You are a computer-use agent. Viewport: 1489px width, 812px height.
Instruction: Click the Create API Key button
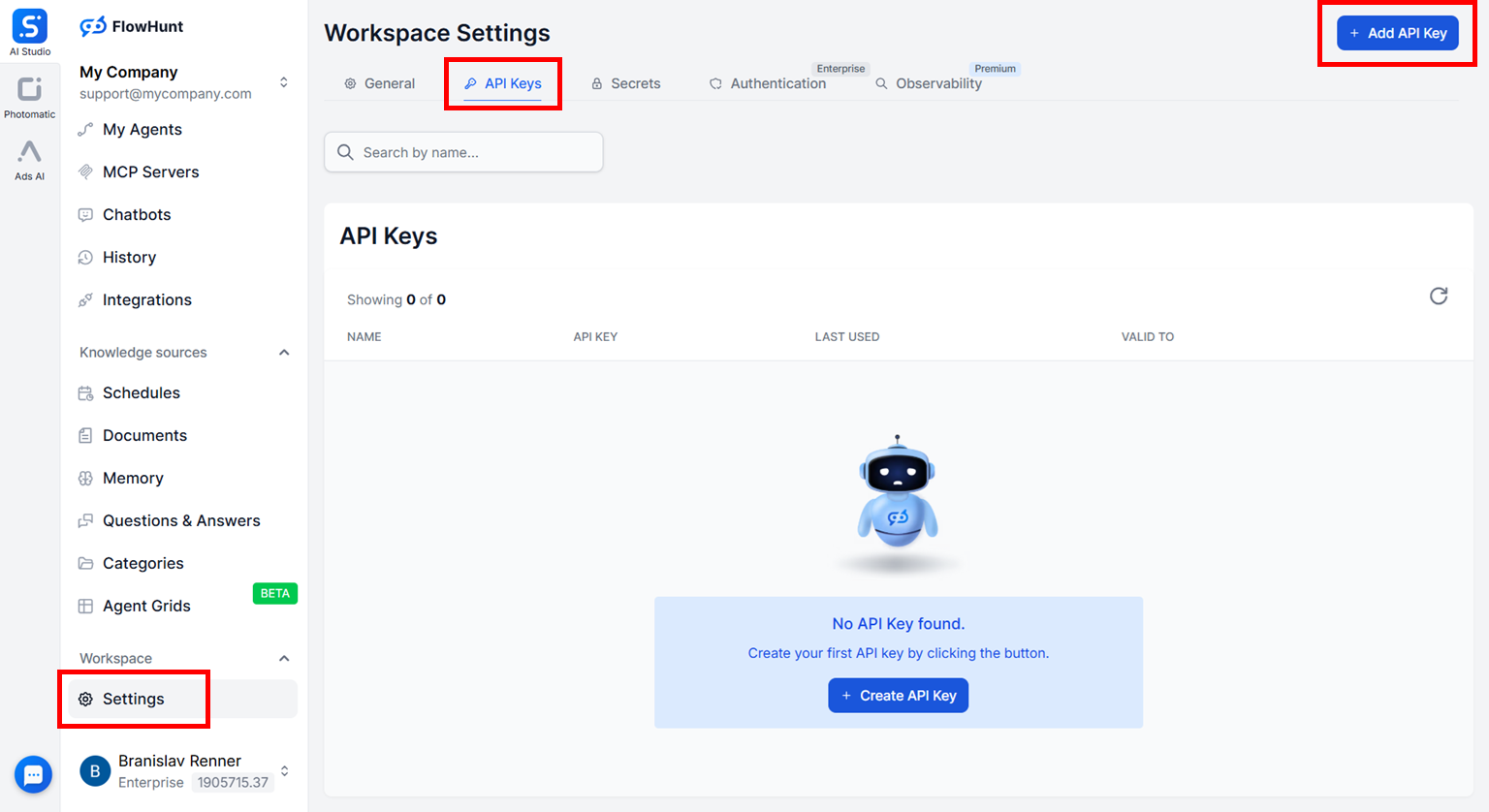(x=898, y=696)
